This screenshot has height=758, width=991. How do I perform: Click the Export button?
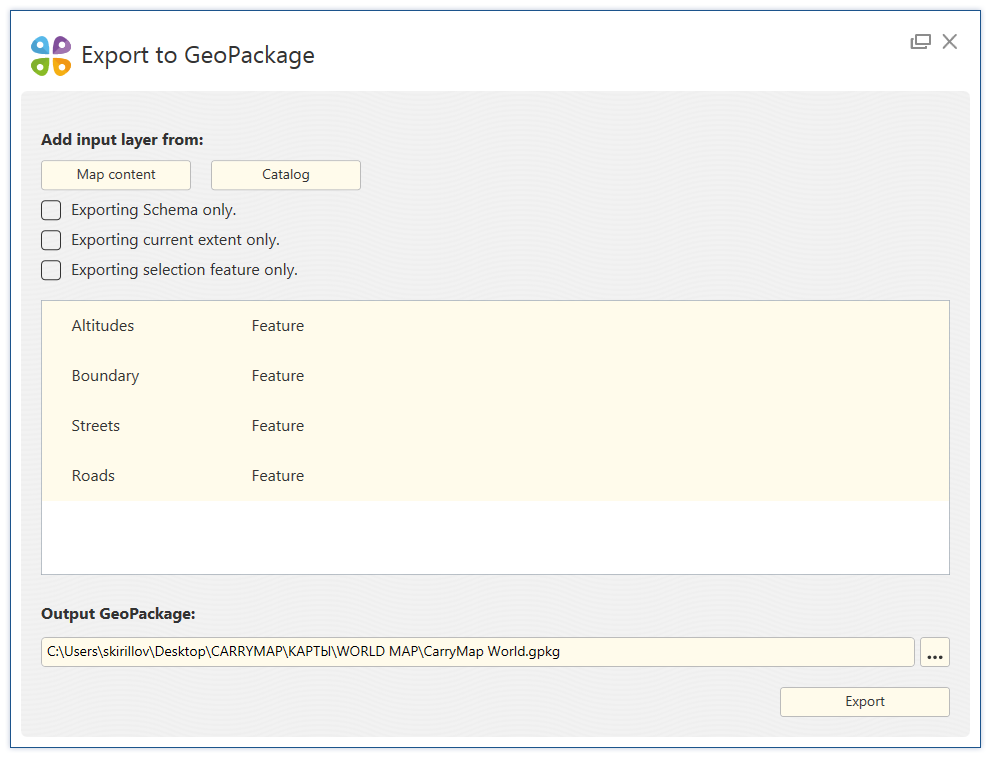865,702
